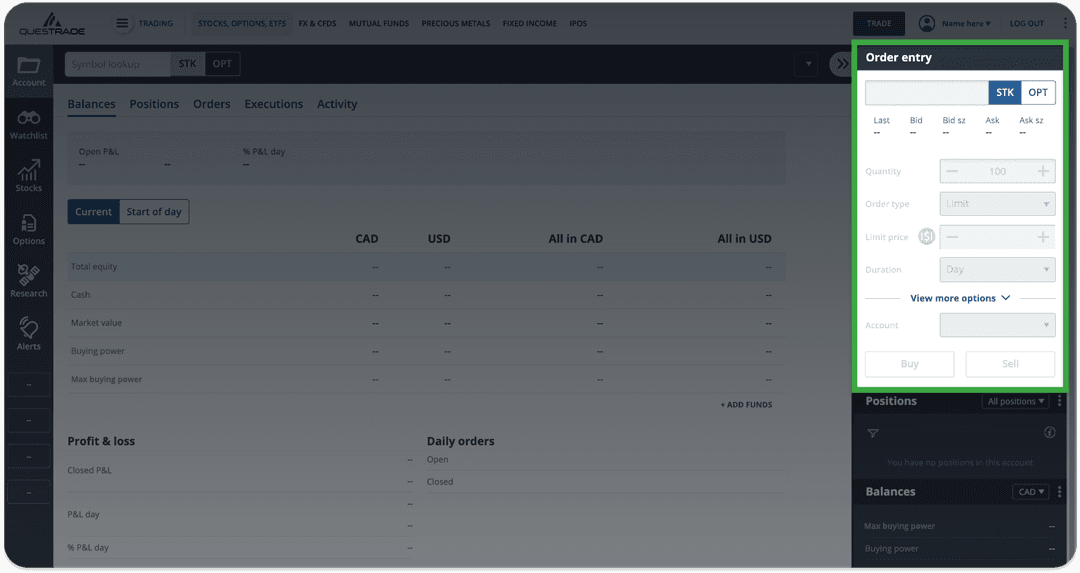Open the Name here account dropdown
This screenshot has height=573, width=1080.
tap(966, 23)
